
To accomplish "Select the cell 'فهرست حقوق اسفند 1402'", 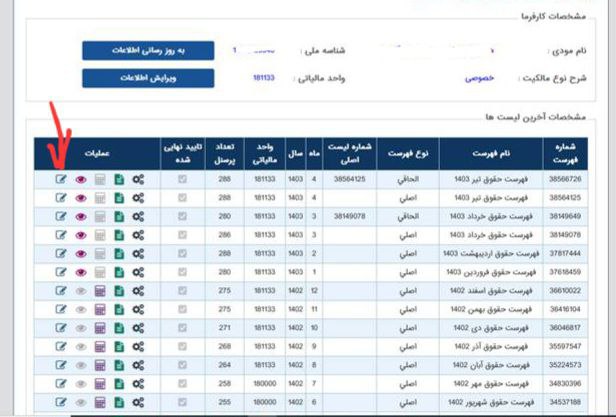I will [491, 291].
